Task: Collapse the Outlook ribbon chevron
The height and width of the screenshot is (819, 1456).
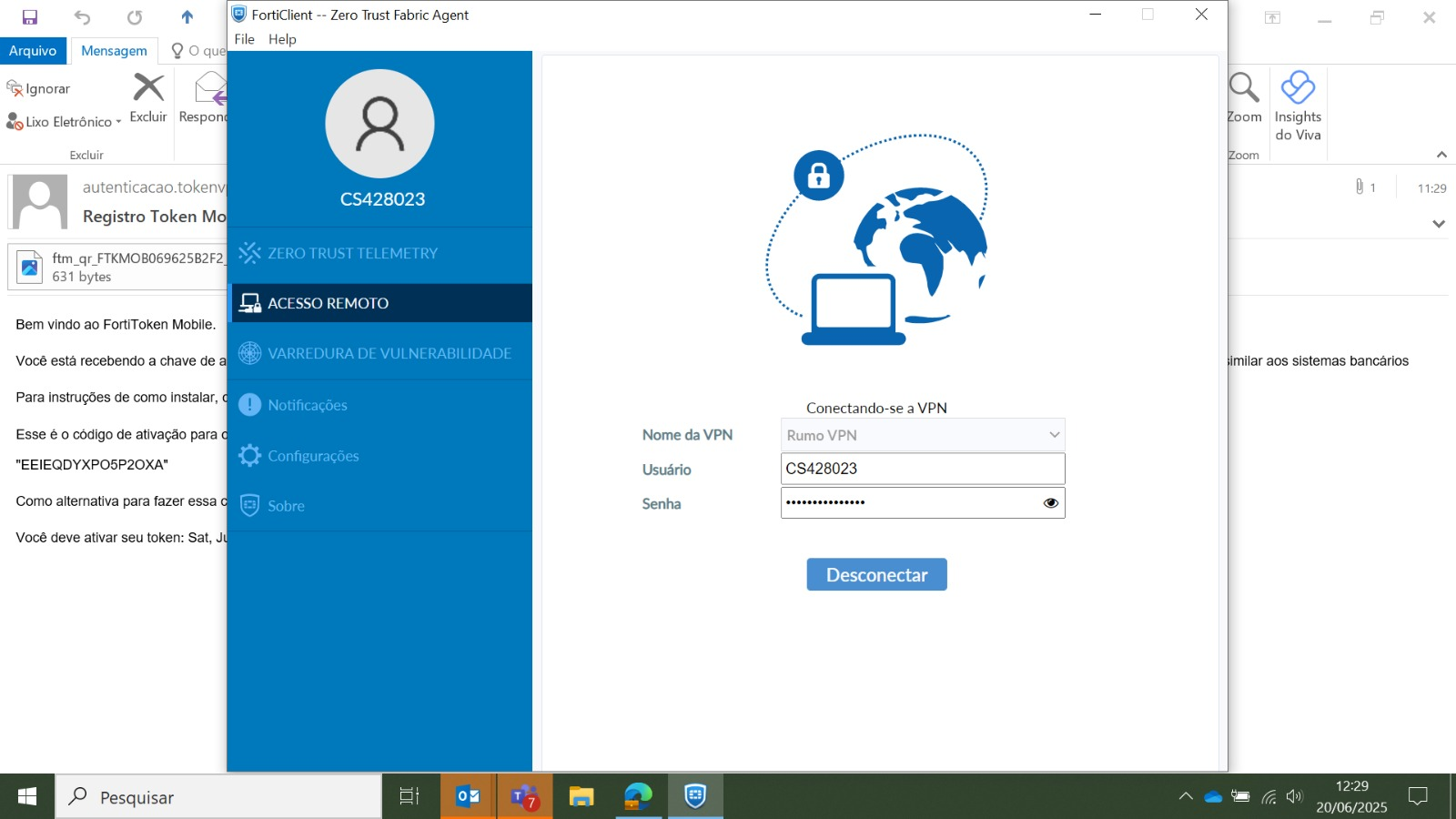Action: coord(1441,155)
